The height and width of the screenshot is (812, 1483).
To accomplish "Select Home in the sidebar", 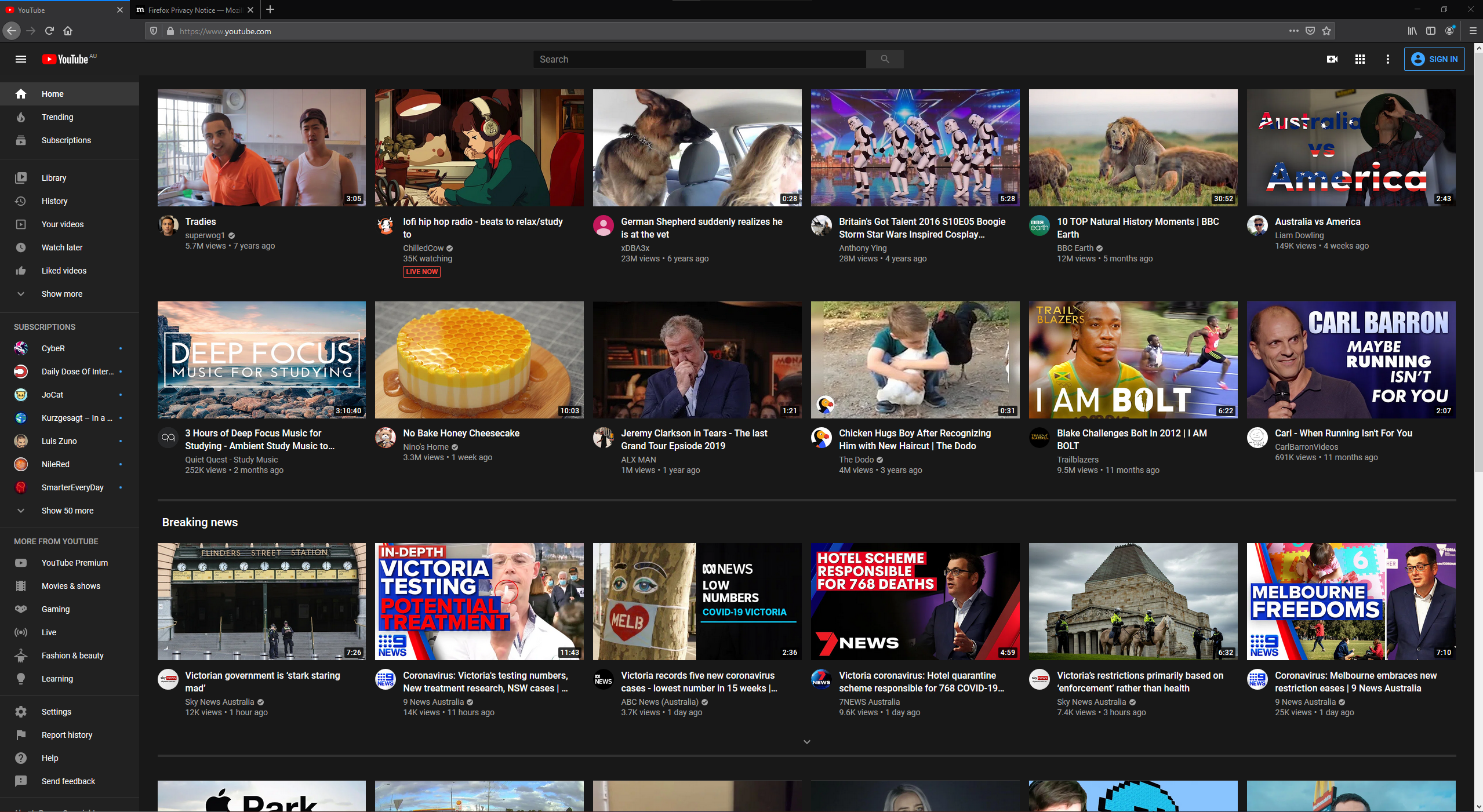I will click(70, 94).
